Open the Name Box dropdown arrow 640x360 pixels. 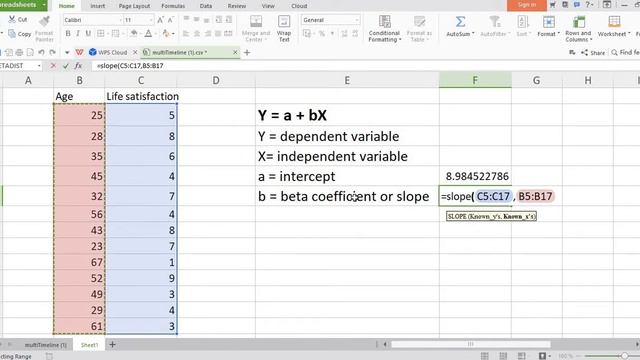[x=39, y=66]
